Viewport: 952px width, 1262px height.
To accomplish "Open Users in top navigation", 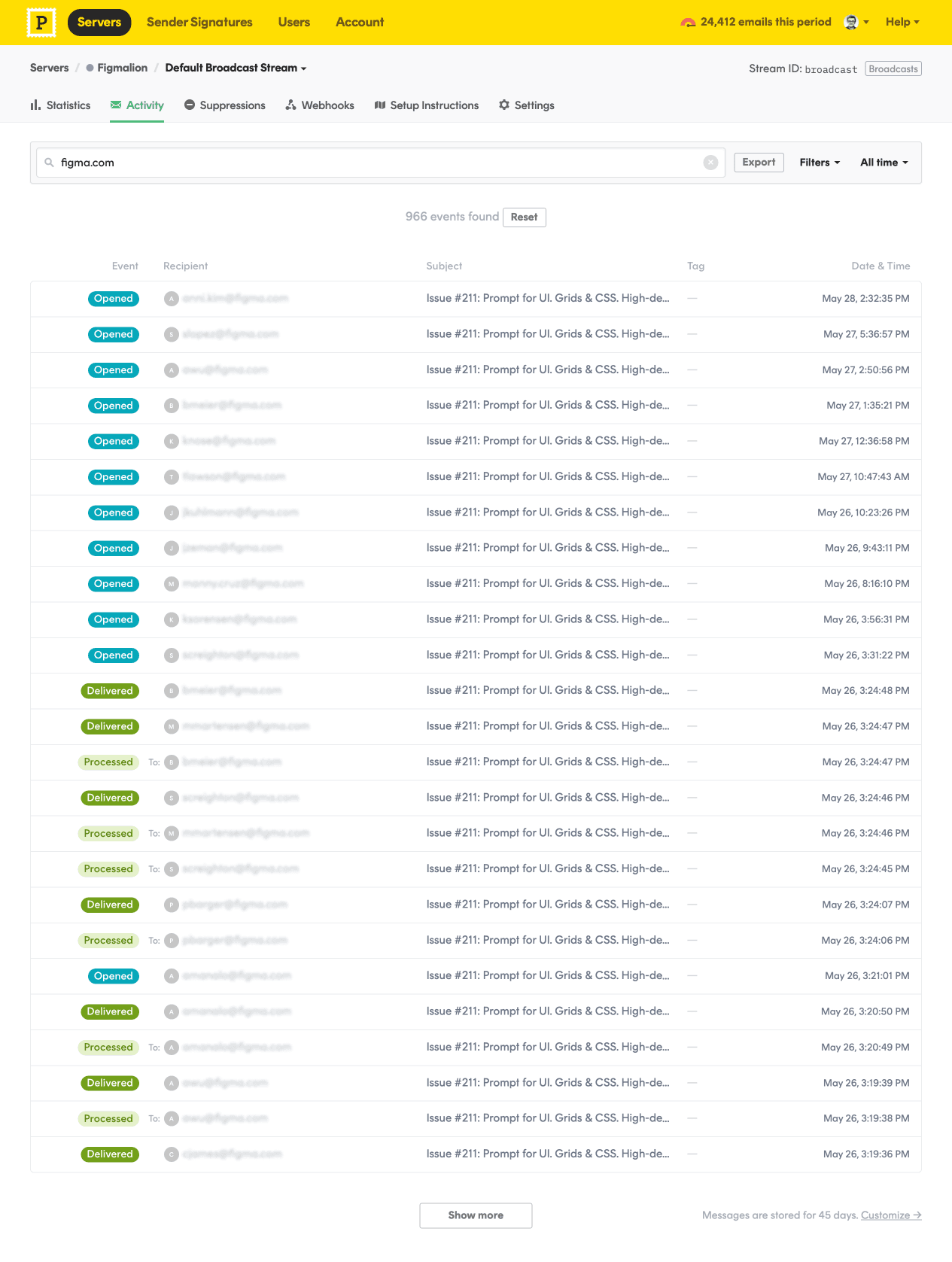I will 294,22.
